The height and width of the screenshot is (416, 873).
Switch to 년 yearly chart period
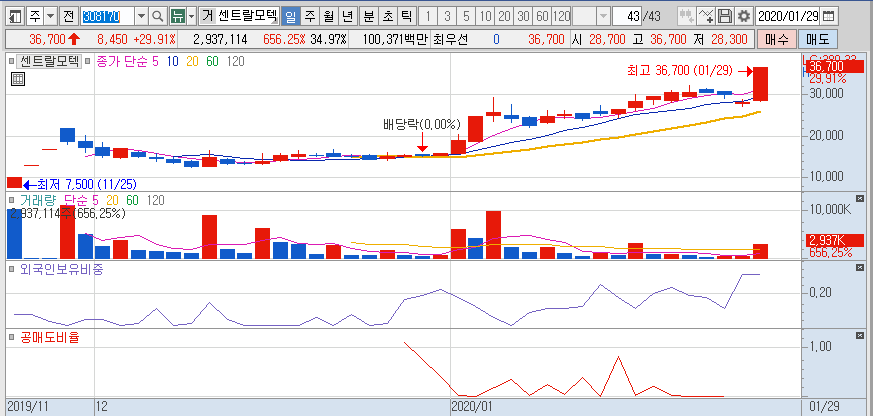pyautogui.click(x=347, y=17)
